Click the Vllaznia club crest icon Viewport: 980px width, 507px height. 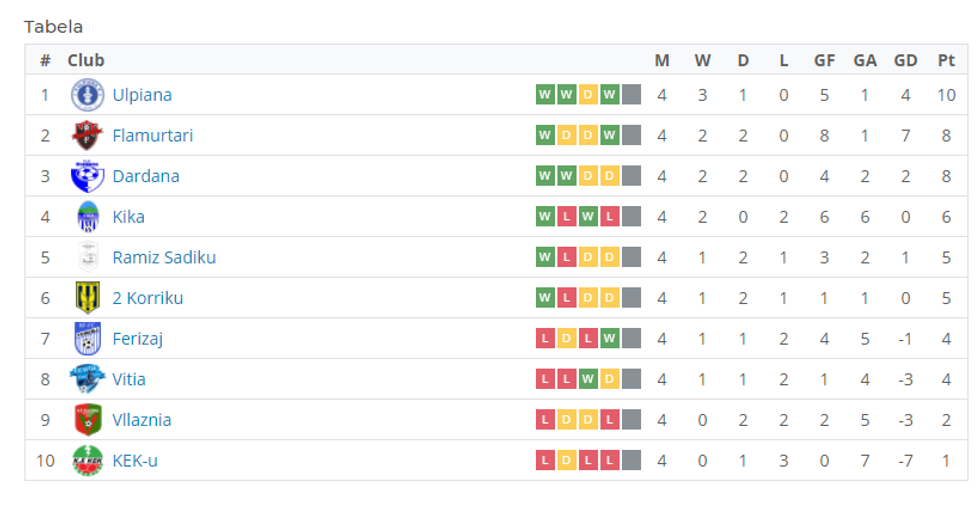coord(87,420)
